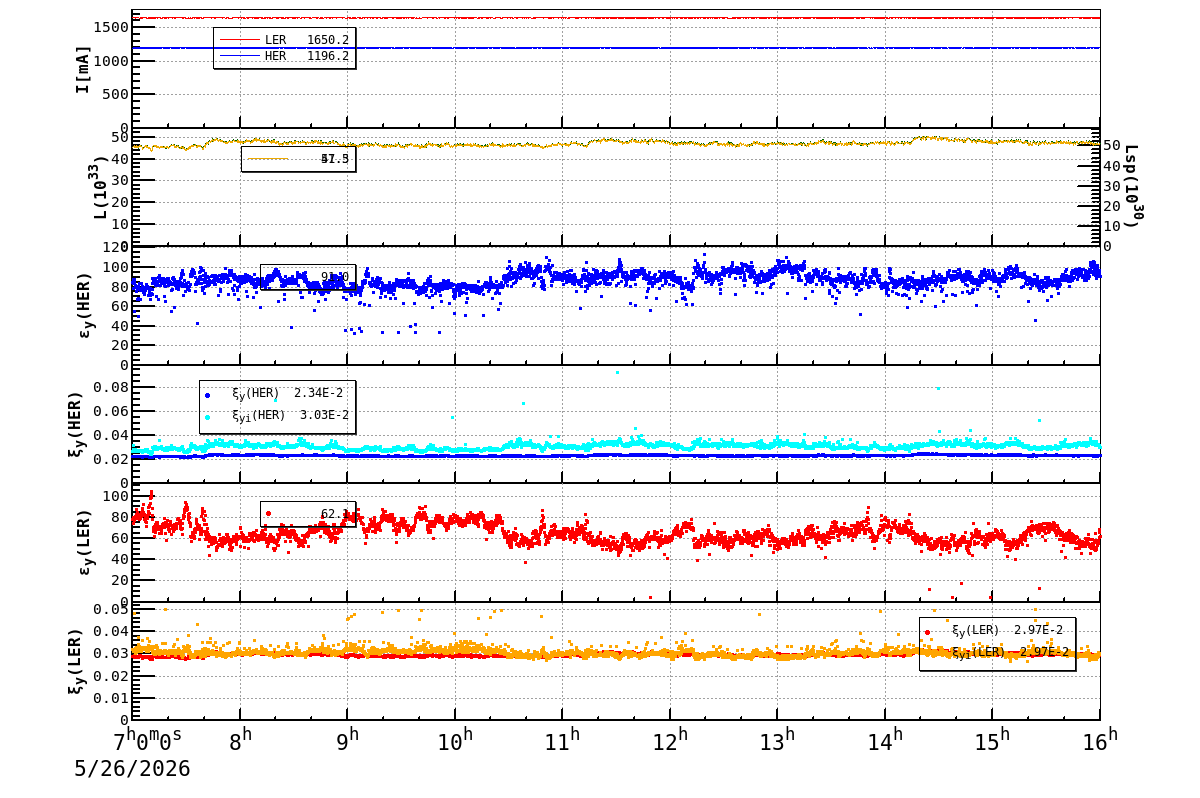Select the Lsp(10^30) right axis label

[x=1134, y=186]
